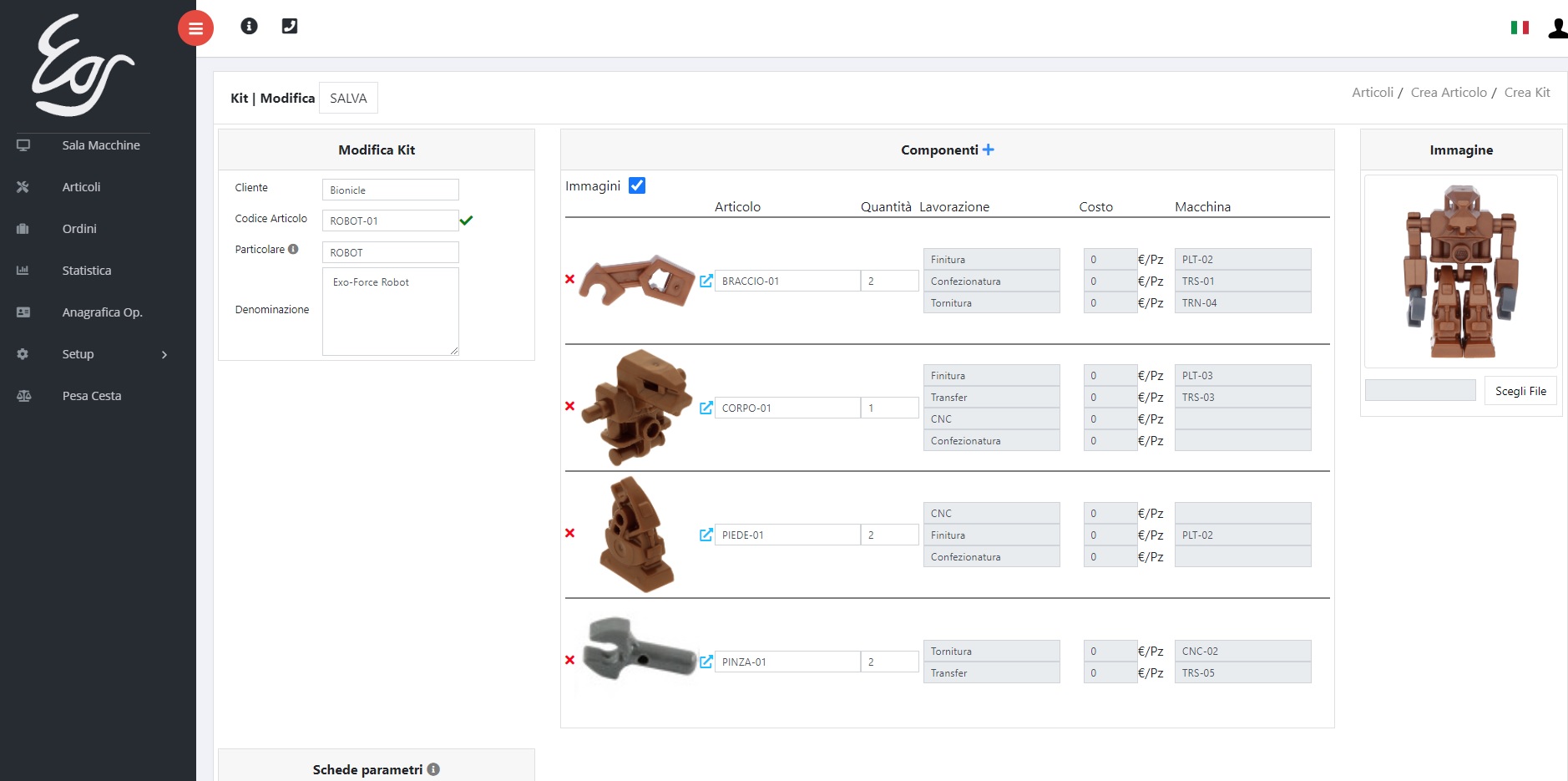Click the Schede parametri info icon
The height and width of the screenshot is (781, 1568).
click(x=433, y=769)
